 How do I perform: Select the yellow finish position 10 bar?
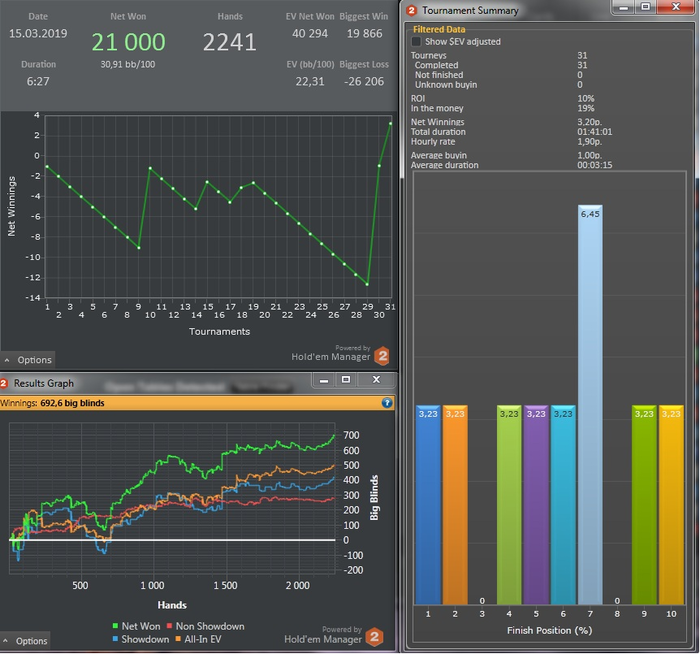click(671, 504)
